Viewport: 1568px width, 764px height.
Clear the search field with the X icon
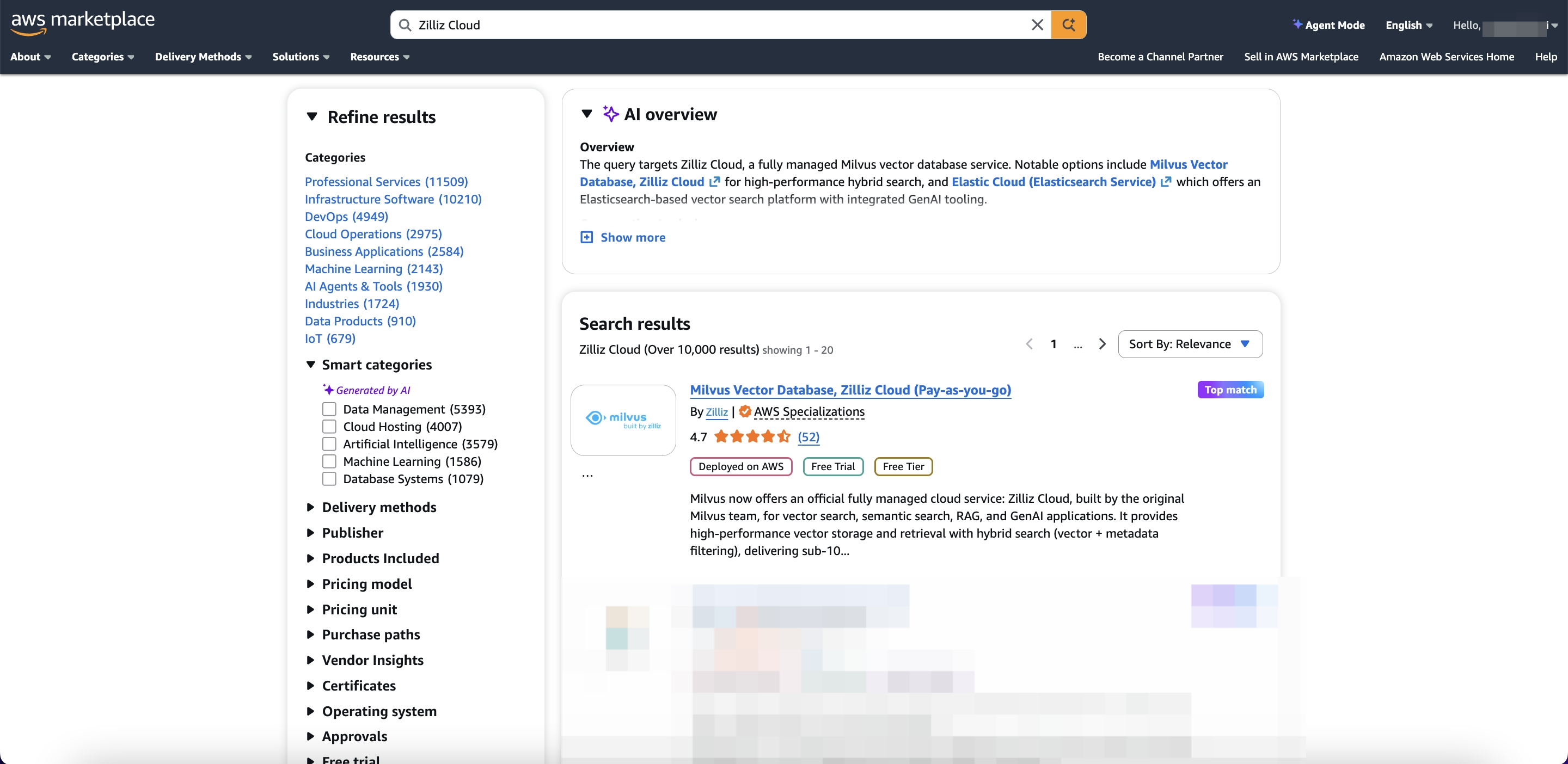[1037, 25]
